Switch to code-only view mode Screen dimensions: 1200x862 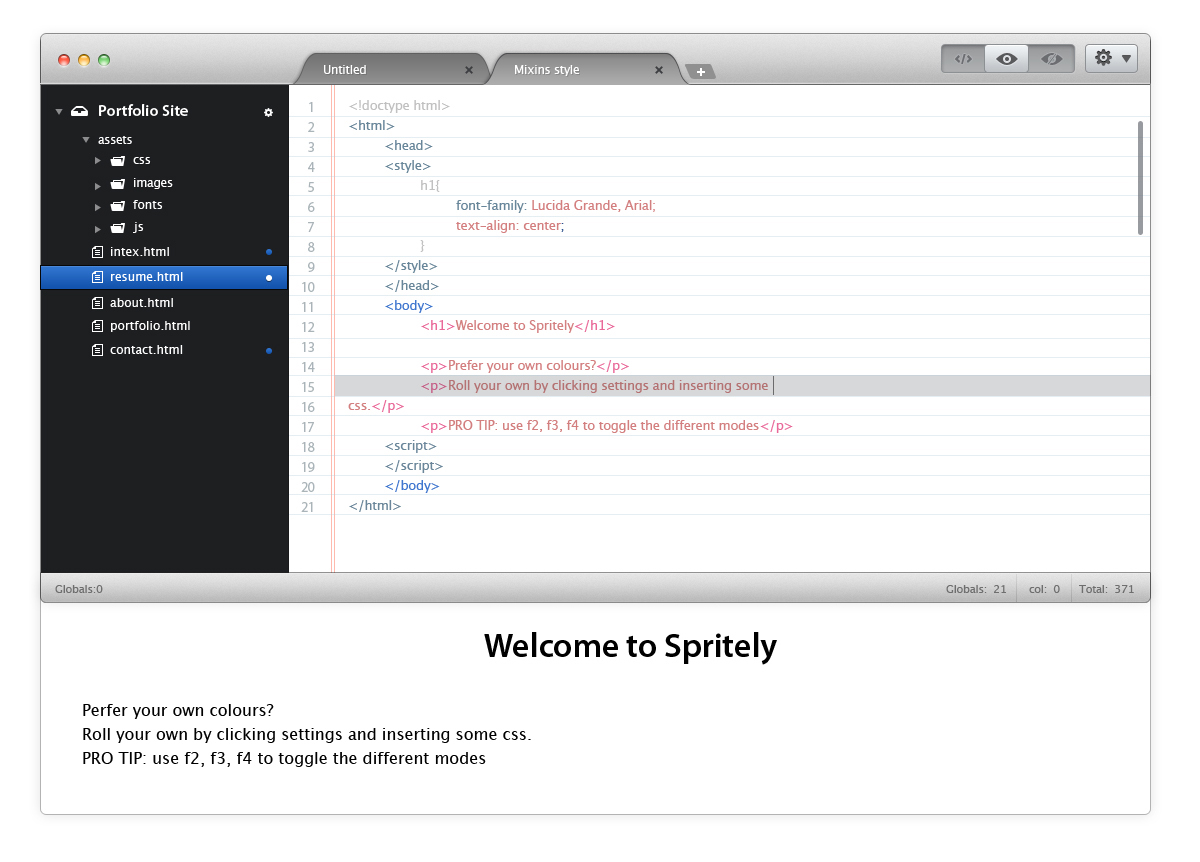[963, 59]
